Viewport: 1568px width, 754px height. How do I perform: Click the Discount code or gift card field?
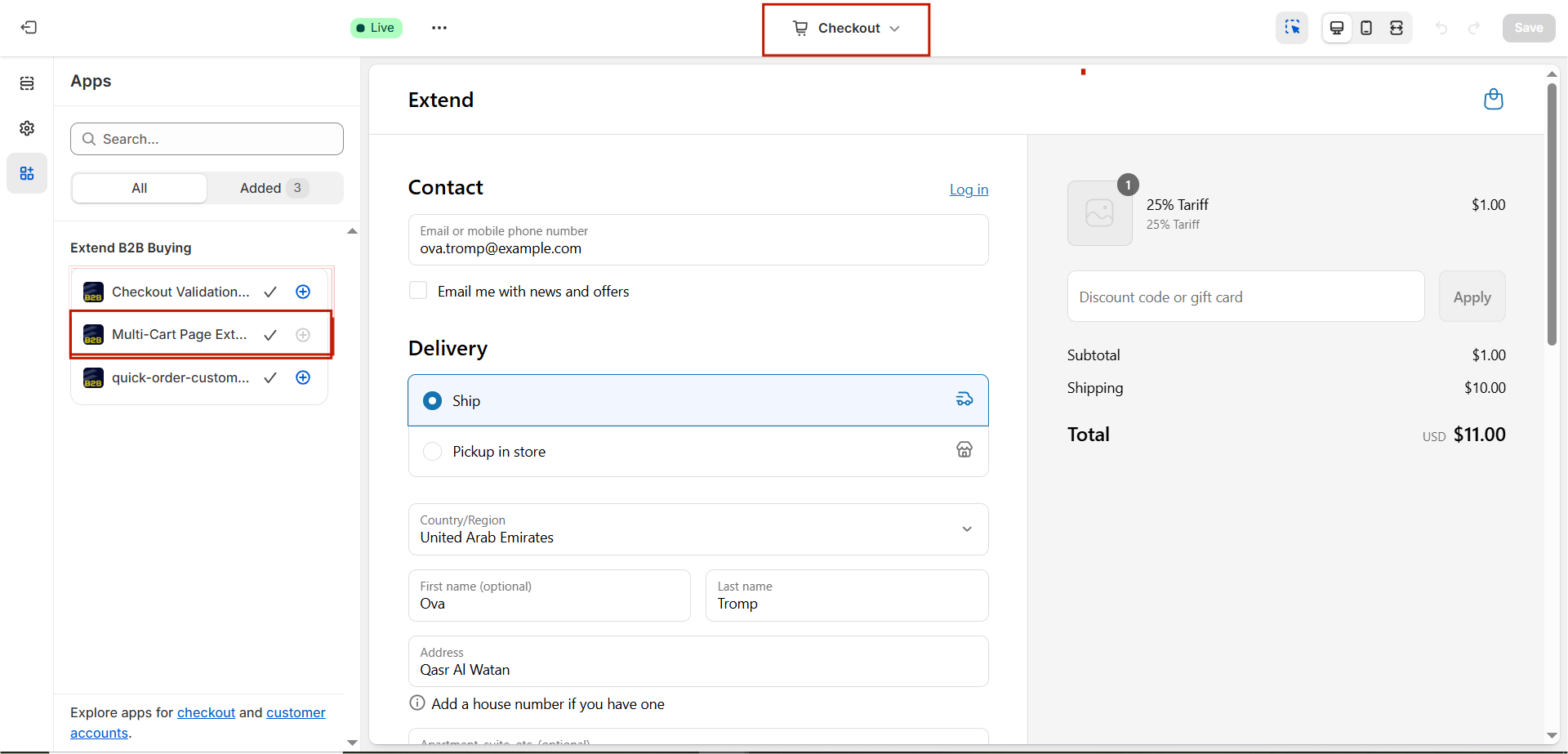click(x=1245, y=297)
